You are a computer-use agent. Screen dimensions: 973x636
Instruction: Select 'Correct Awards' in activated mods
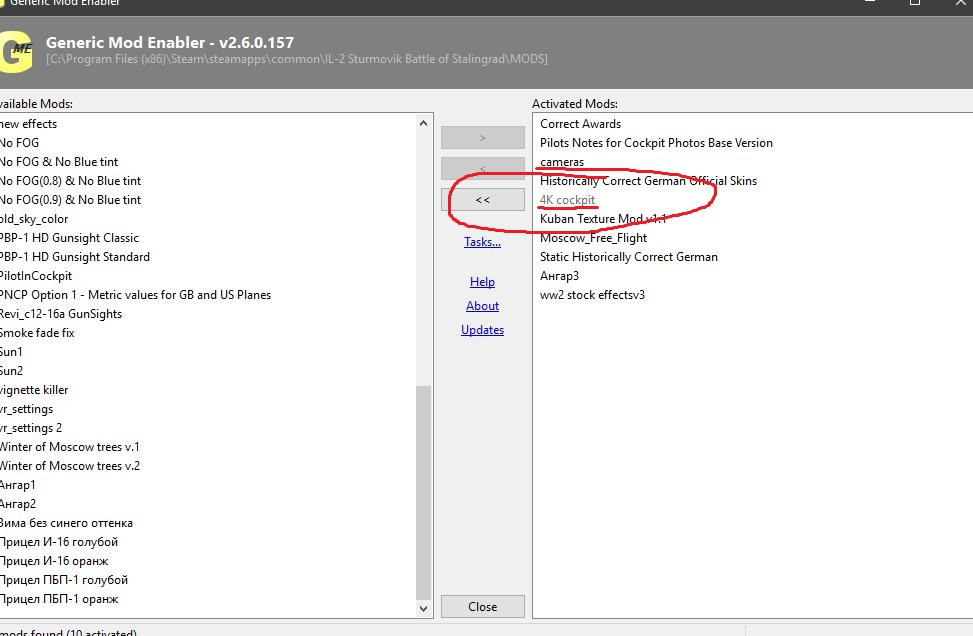pos(580,124)
